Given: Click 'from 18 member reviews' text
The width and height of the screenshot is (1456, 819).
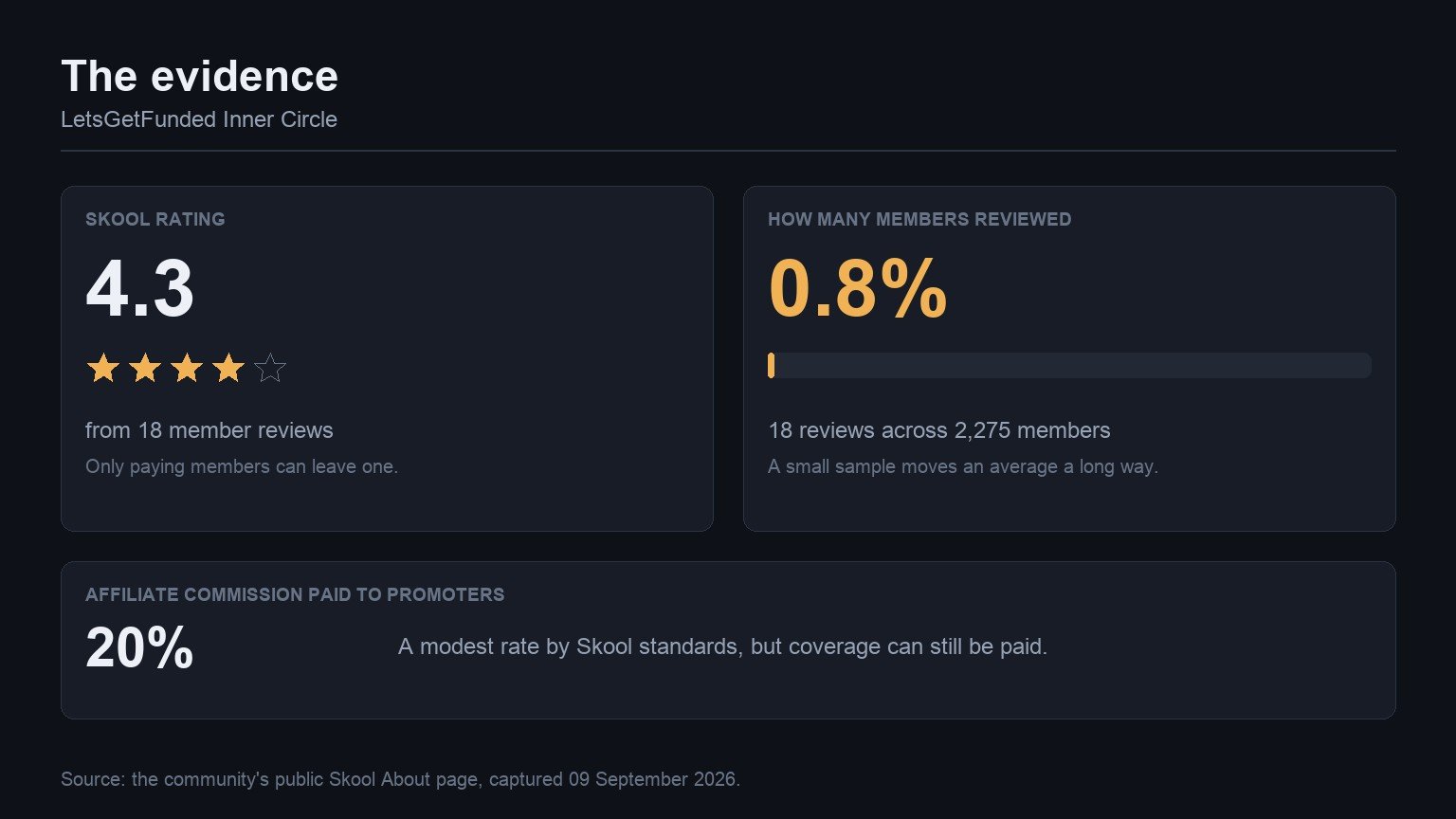Looking at the screenshot, I should coord(209,430).
